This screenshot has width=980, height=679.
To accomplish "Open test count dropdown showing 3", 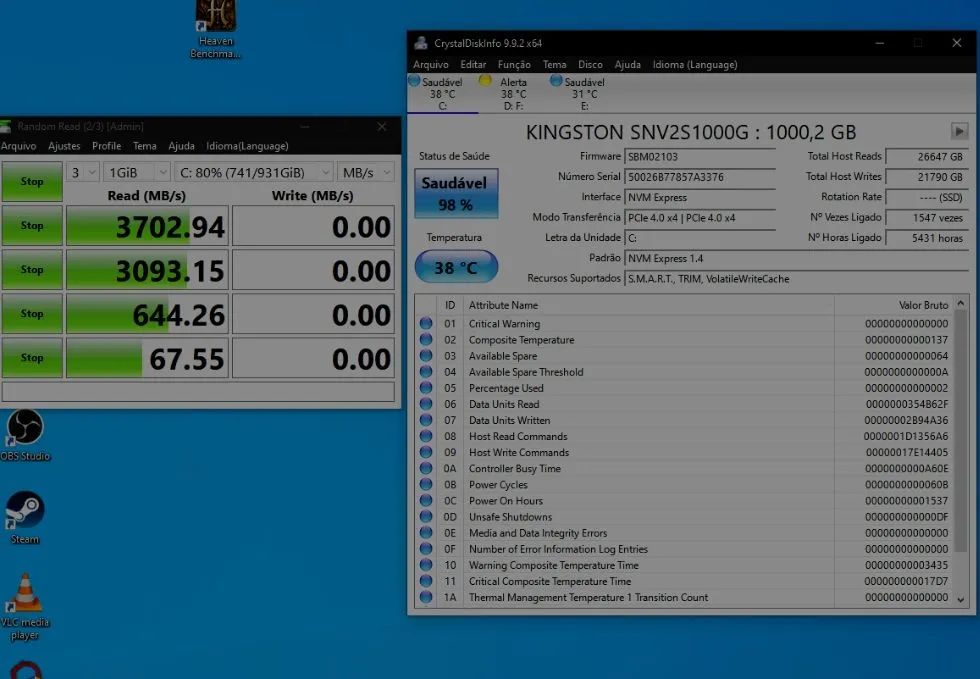I will [82, 173].
